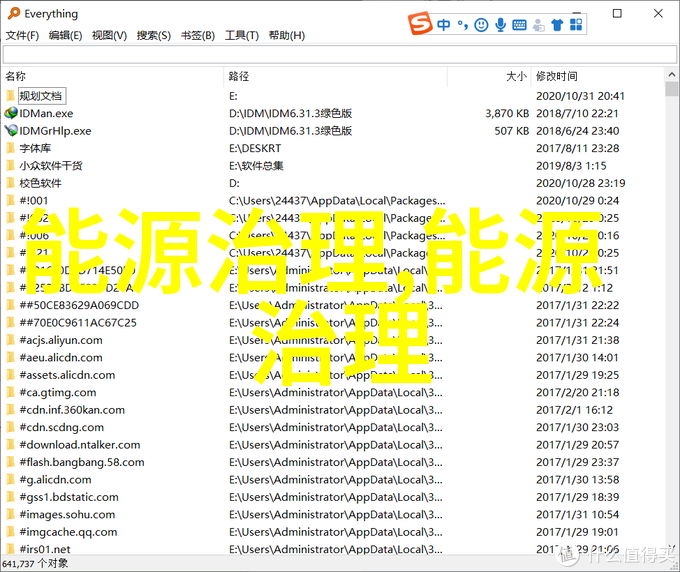Open Sogou toolbox grid icon
Viewport: 680px width, 572px height.
[x=576, y=25]
